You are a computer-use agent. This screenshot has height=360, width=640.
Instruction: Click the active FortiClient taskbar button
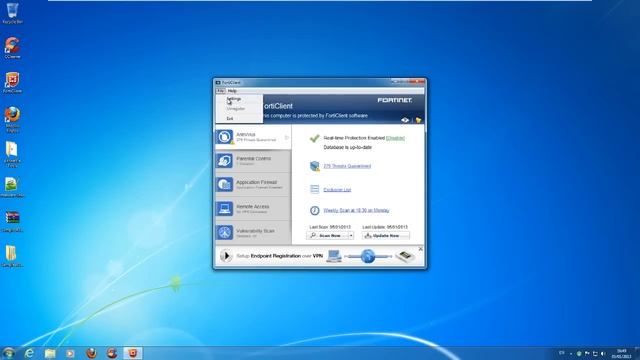point(133,353)
